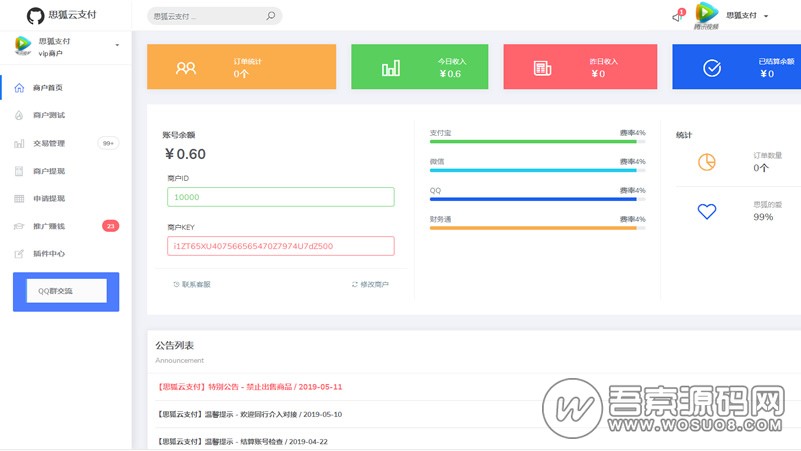Expand the vip商户 sidebar profile dropdown
801x451 pixels.
117,46
